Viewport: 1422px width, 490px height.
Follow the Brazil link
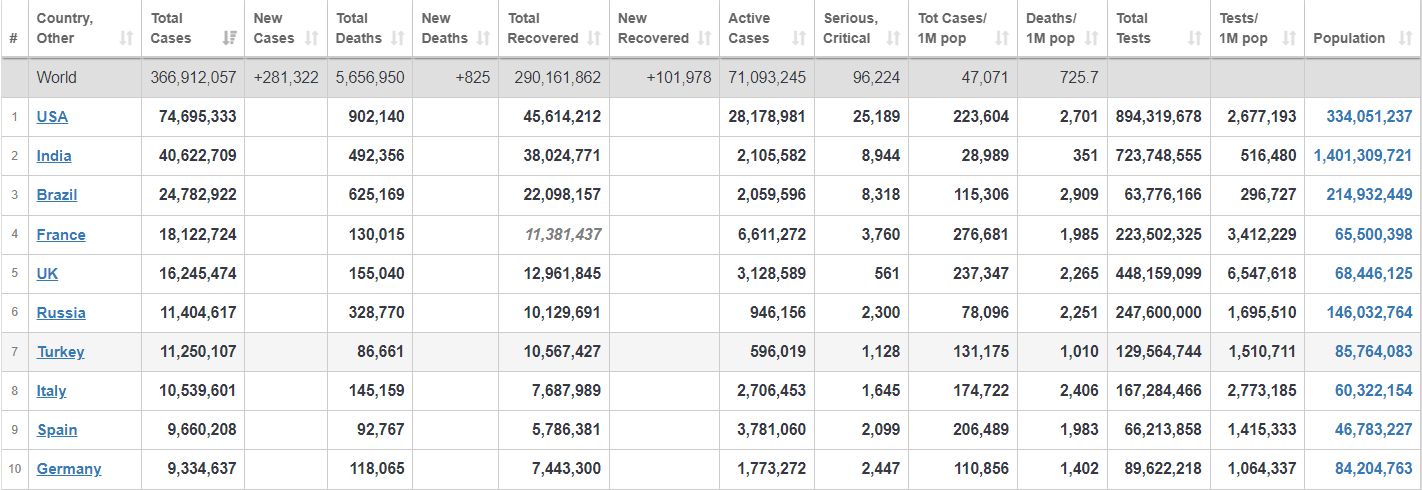(x=57, y=195)
